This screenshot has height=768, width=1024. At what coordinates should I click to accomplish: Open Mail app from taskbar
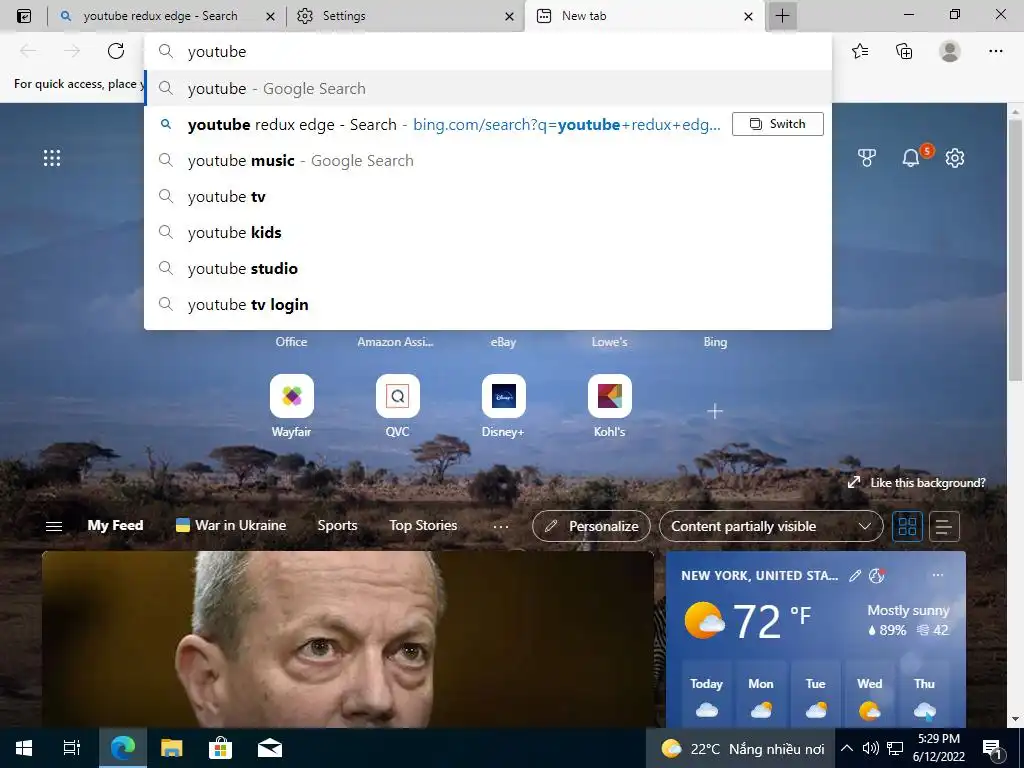(x=270, y=748)
